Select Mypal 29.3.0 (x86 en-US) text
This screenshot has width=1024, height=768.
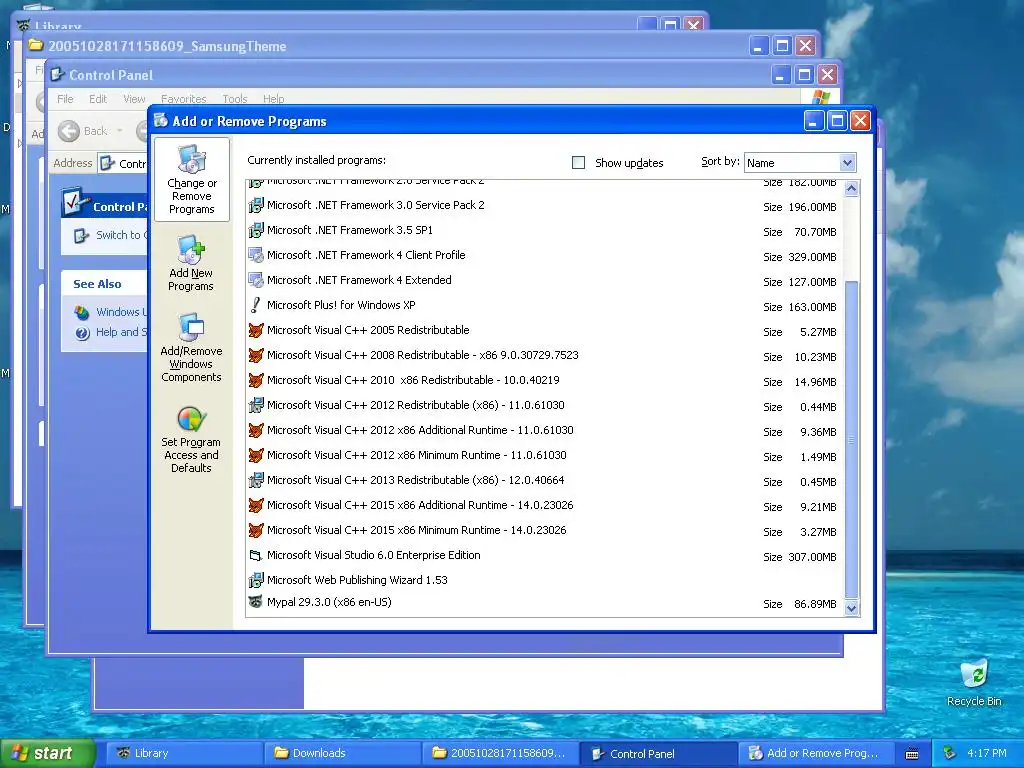click(x=329, y=602)
